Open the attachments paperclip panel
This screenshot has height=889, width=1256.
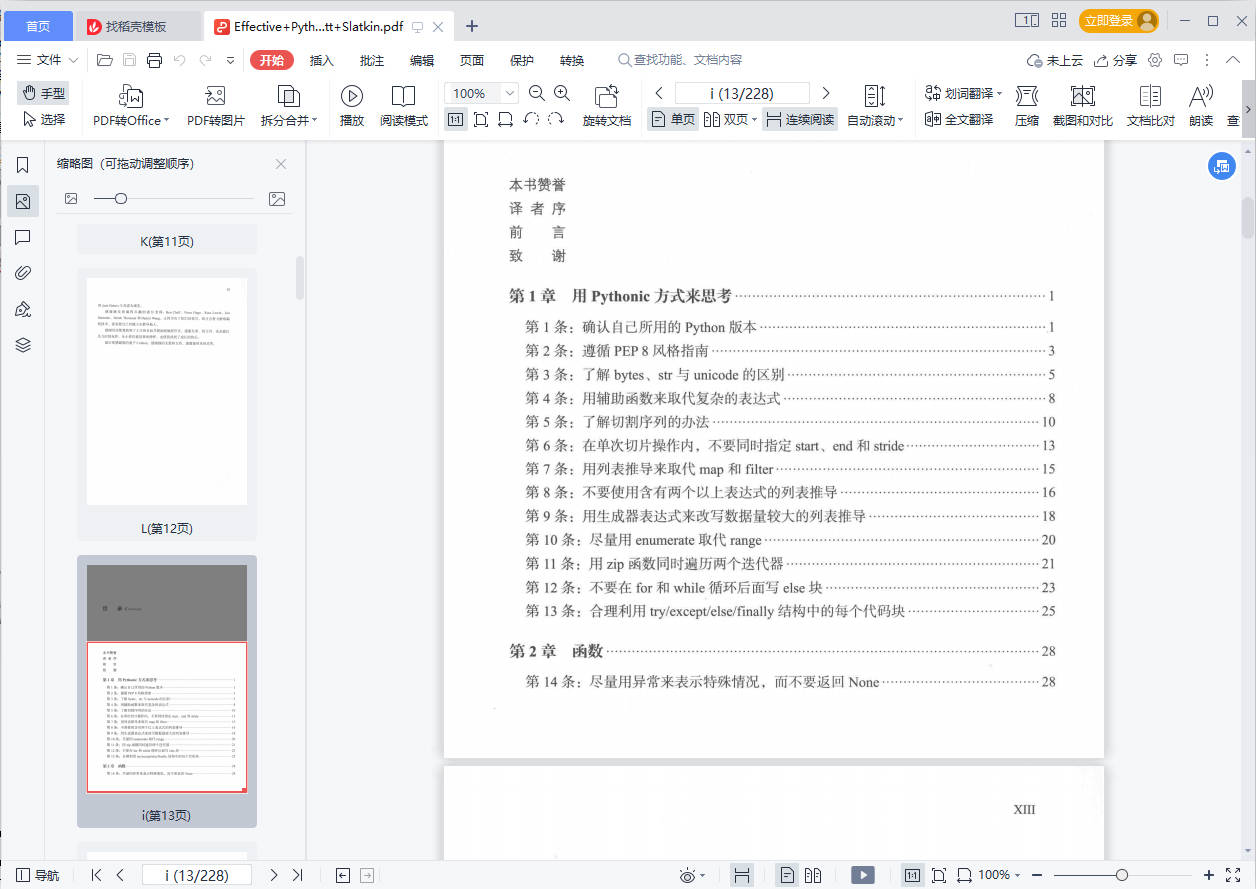click(x=23, y=273)
